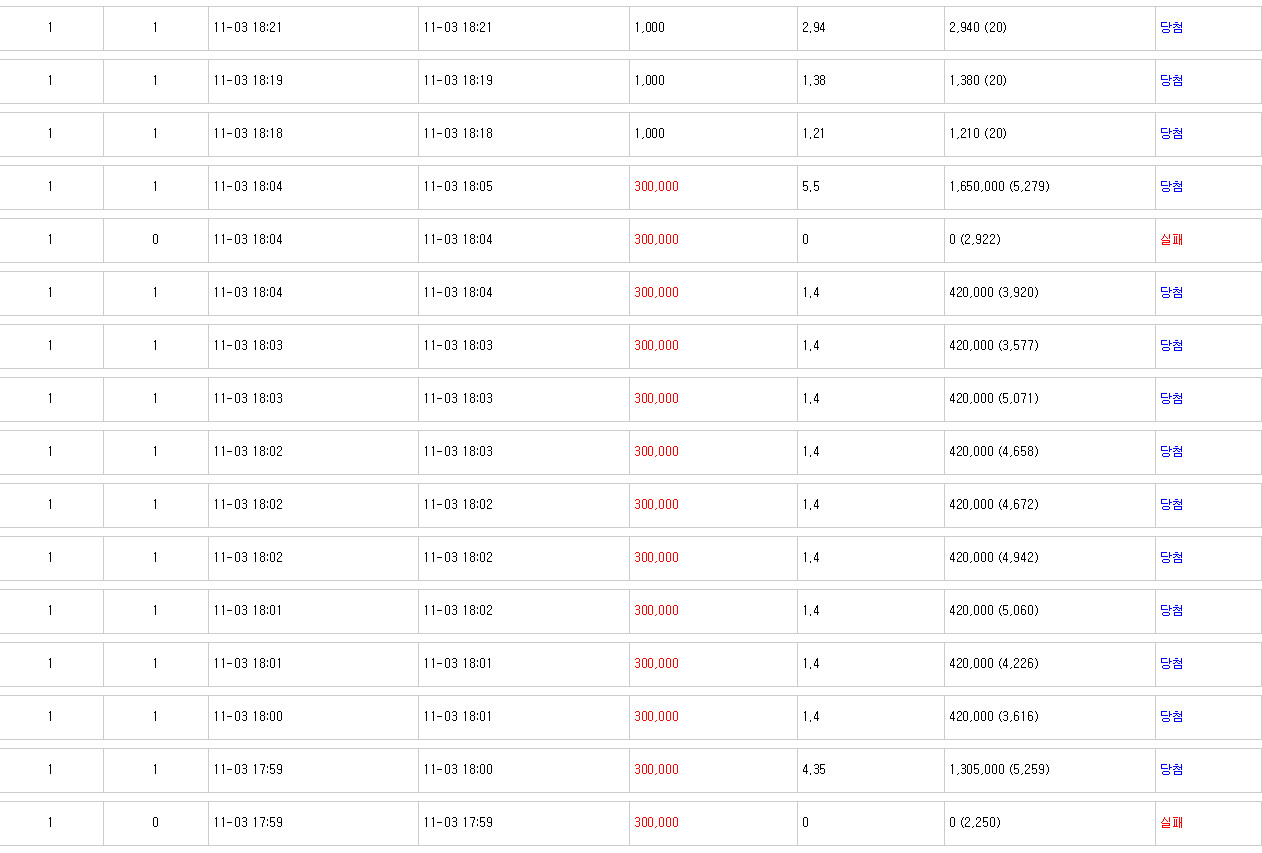Select the 4,35 odds value cell
The image size is (1262, 853).
tap(870, 770)
